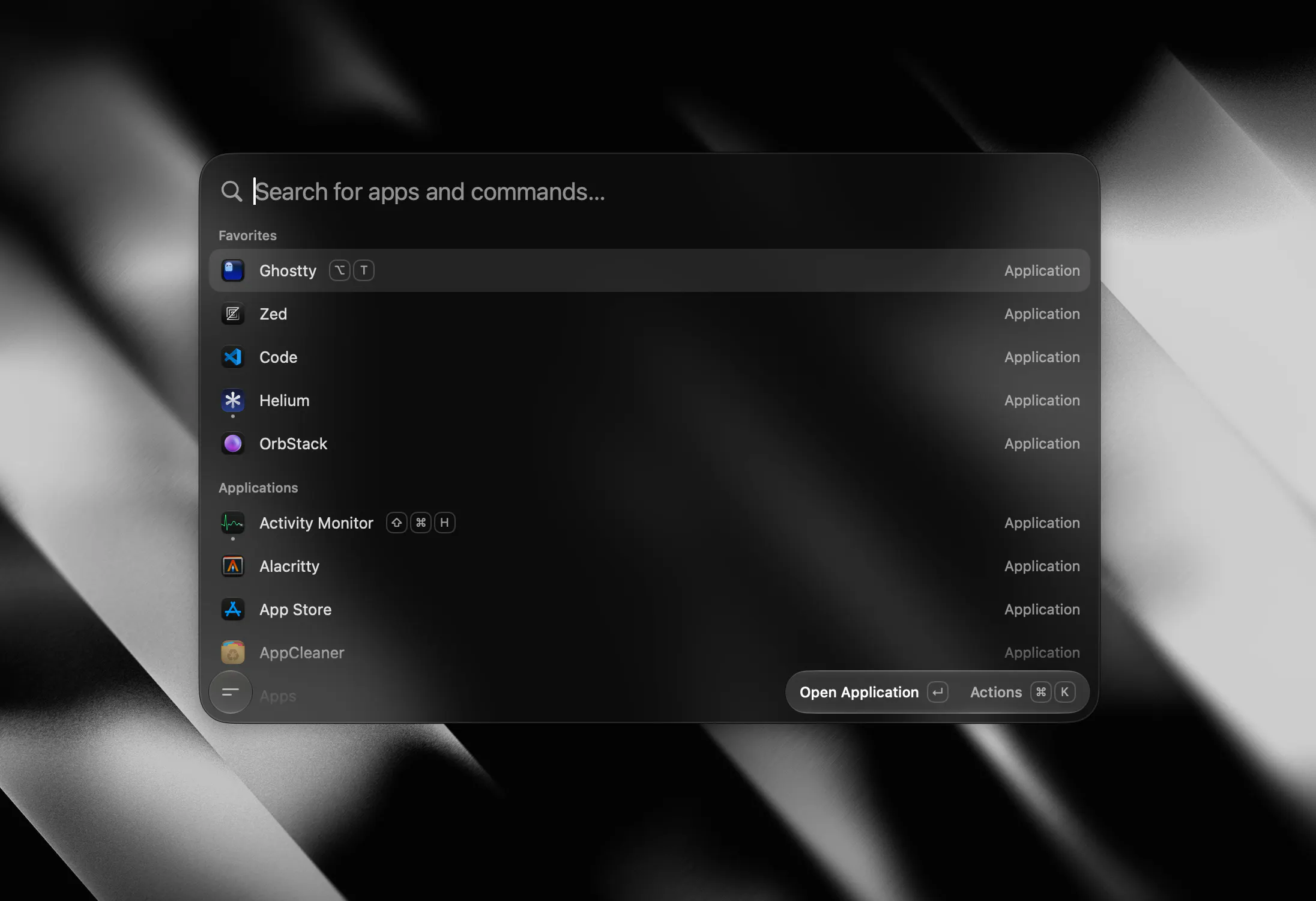Viewport: 1316px width, 901px height.
Task: Open the bottom-left launcher menu button
Action: [231, 693]
